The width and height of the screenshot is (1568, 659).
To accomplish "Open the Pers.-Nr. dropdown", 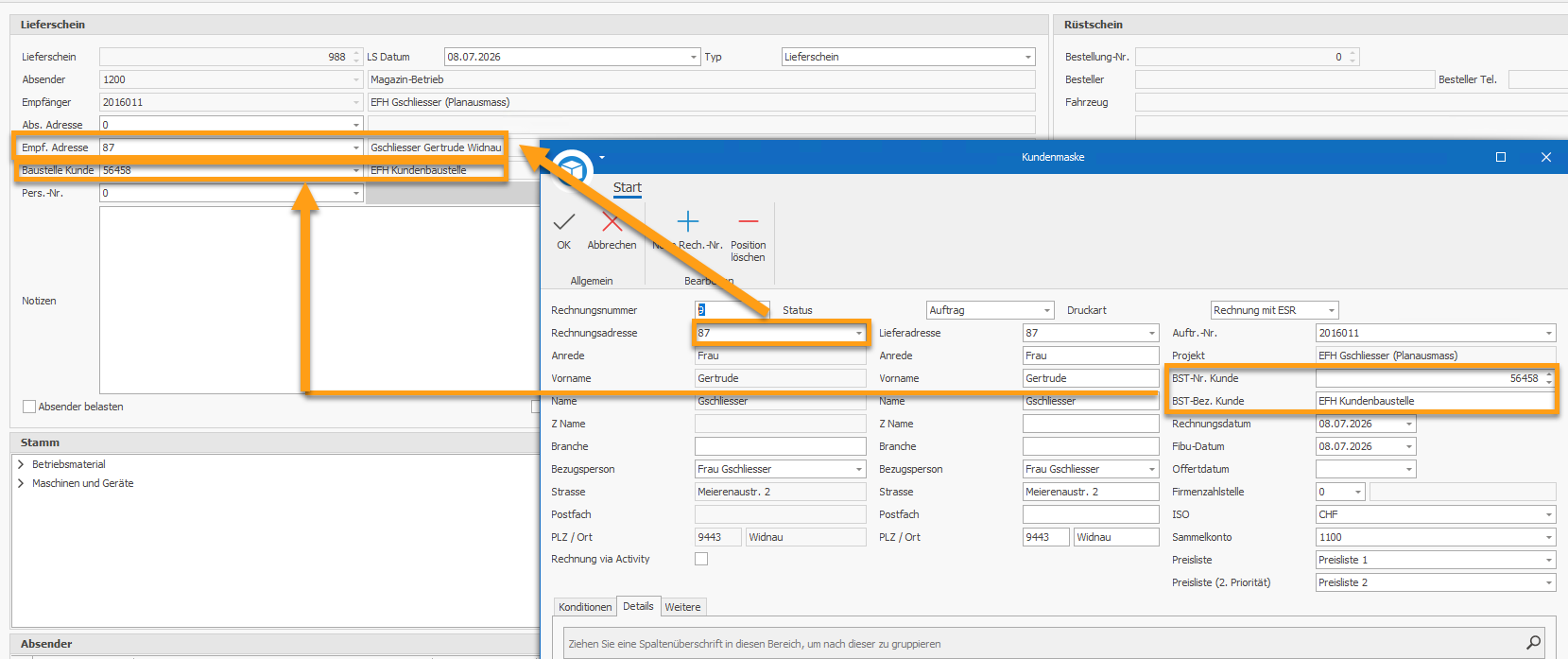I will tap(356, 193).
